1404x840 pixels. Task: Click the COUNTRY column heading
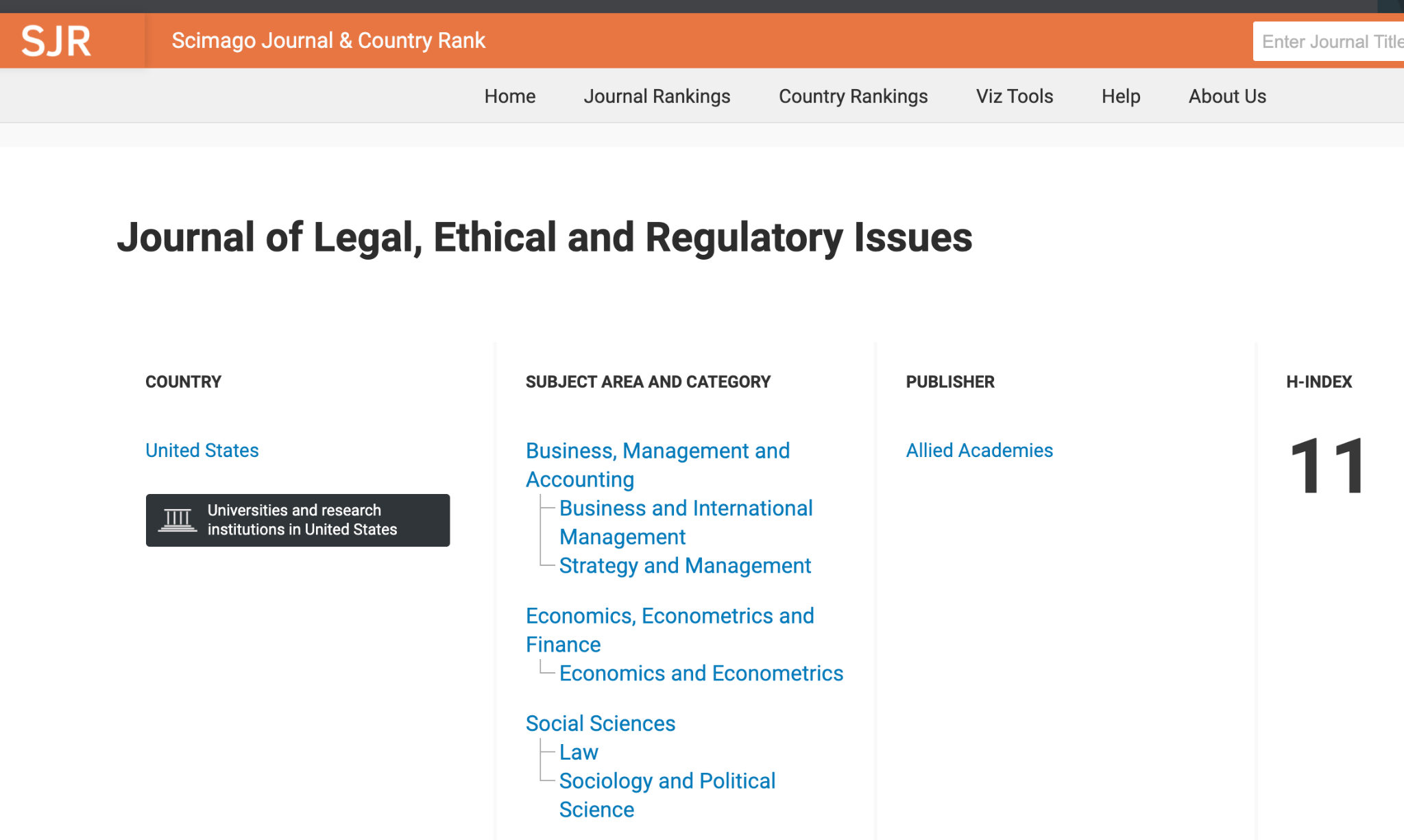click(183, 382)
